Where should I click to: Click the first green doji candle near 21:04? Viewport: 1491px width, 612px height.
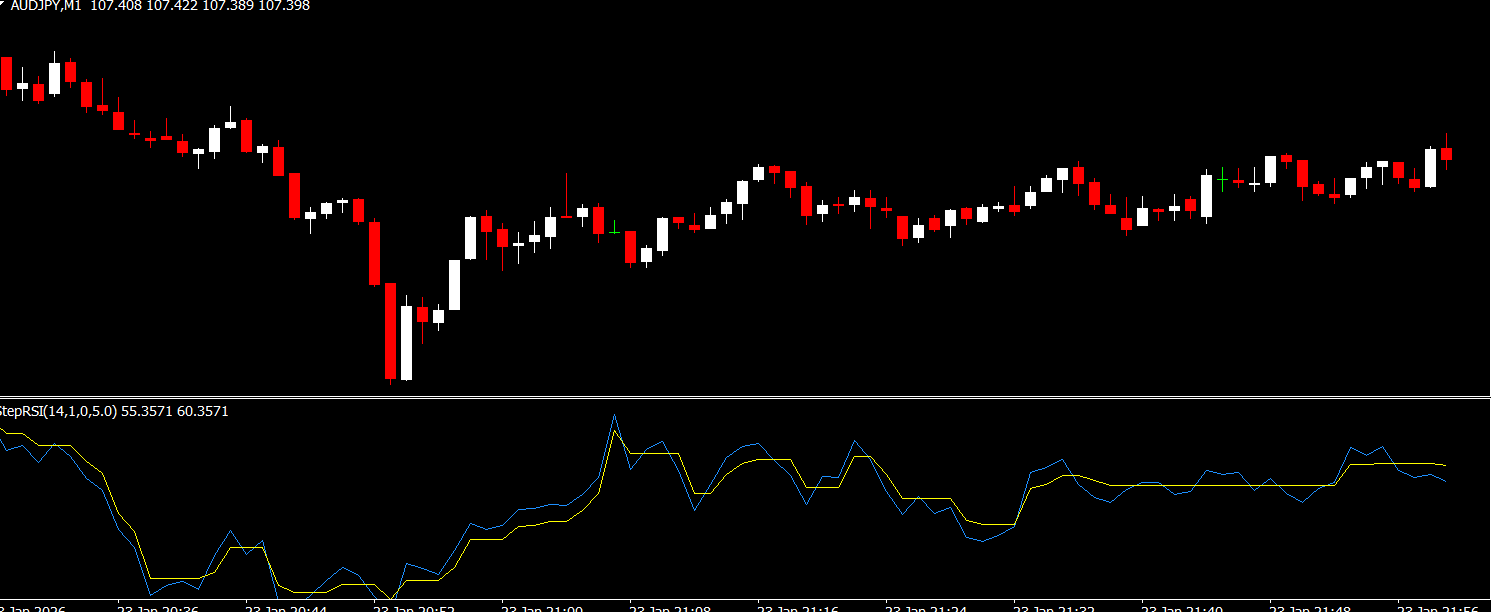click(614, 230)
